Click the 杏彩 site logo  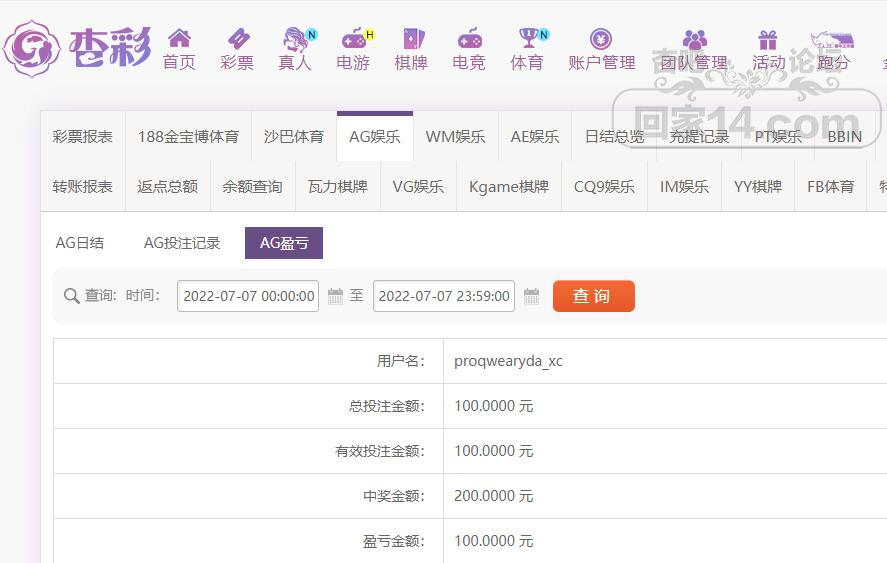[77, 48]
